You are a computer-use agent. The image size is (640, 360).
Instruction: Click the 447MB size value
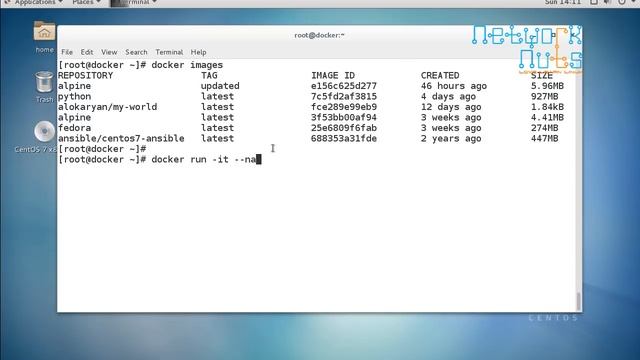544,139
